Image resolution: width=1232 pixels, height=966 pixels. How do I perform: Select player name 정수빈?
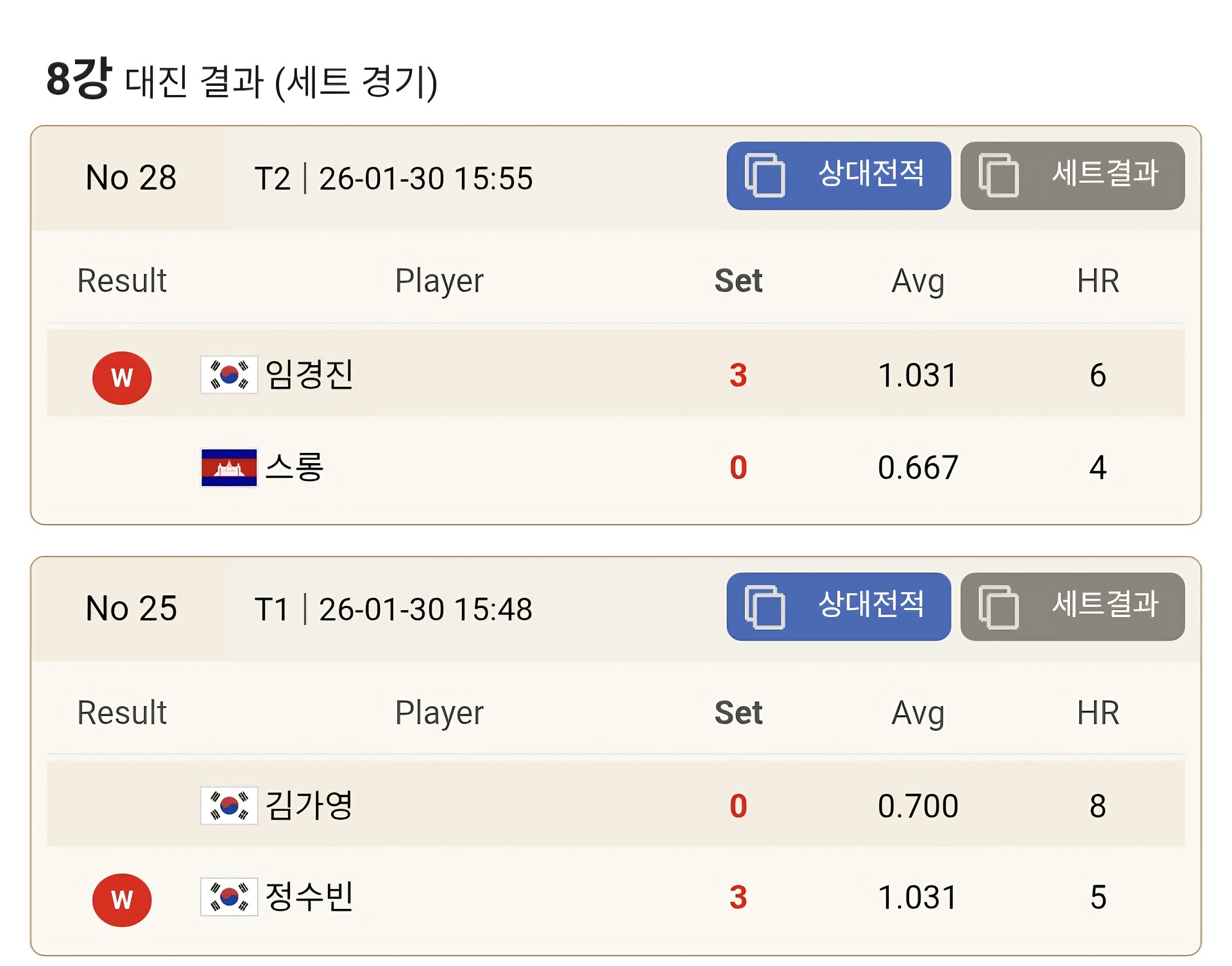pyautogui.click(x=309, y=897)
